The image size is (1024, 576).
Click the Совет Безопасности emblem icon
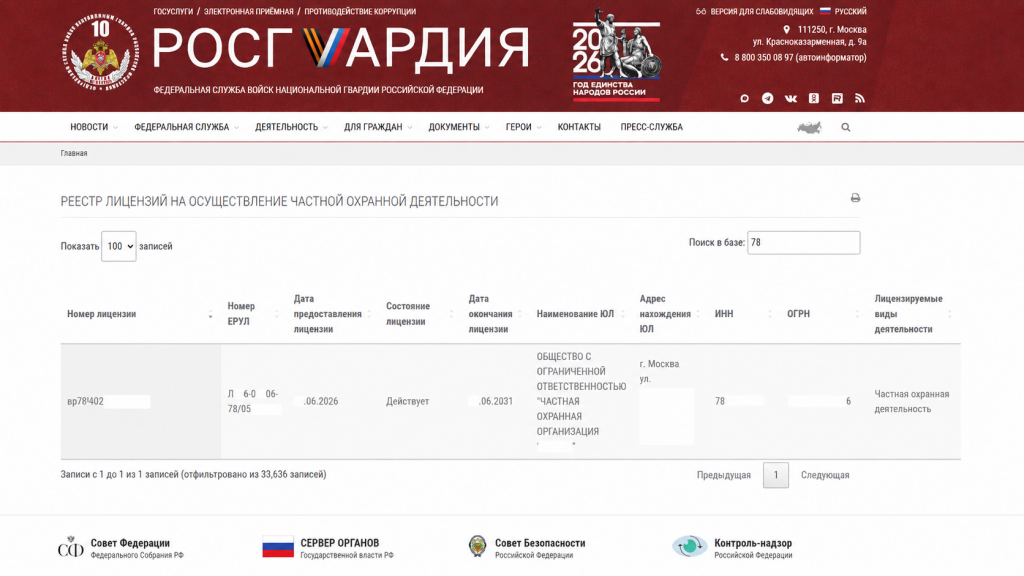477,547
